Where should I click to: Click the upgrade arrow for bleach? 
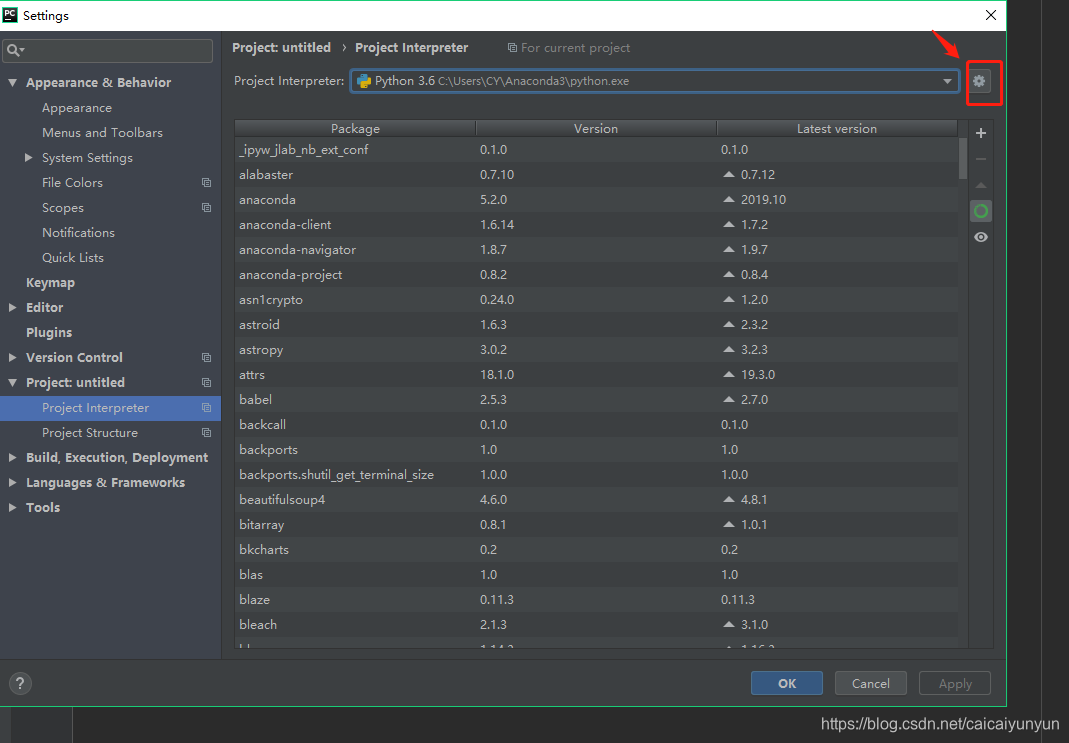(x=729, y=624)
